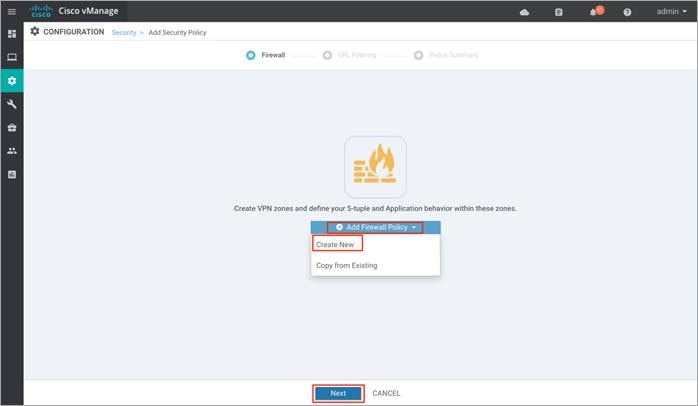Viewport: 698px width, 406px height.
Task: Select the Firewall wizard step
Action: click(x=266, y=55)
